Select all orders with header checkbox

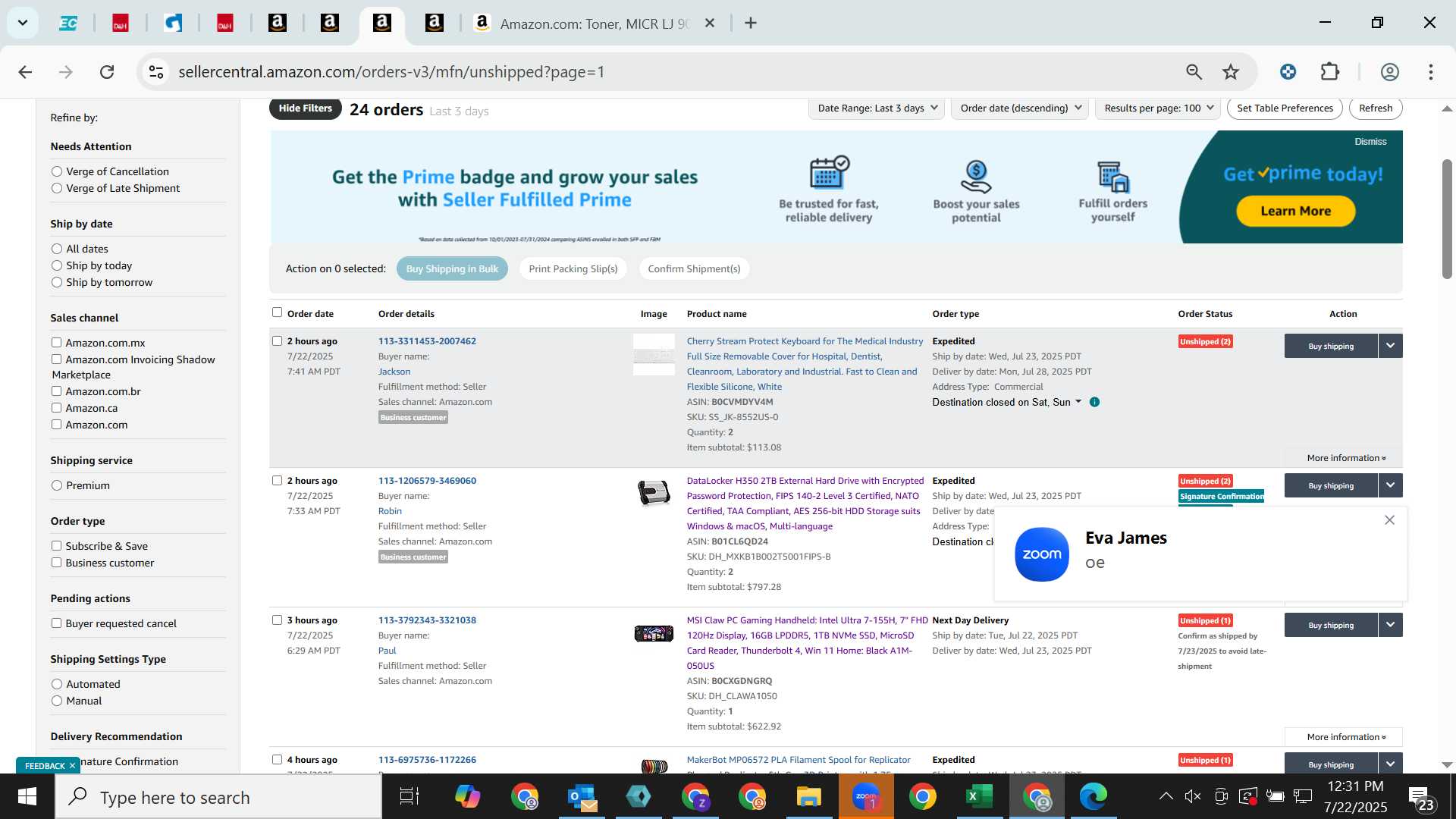(x=277, y=312)
